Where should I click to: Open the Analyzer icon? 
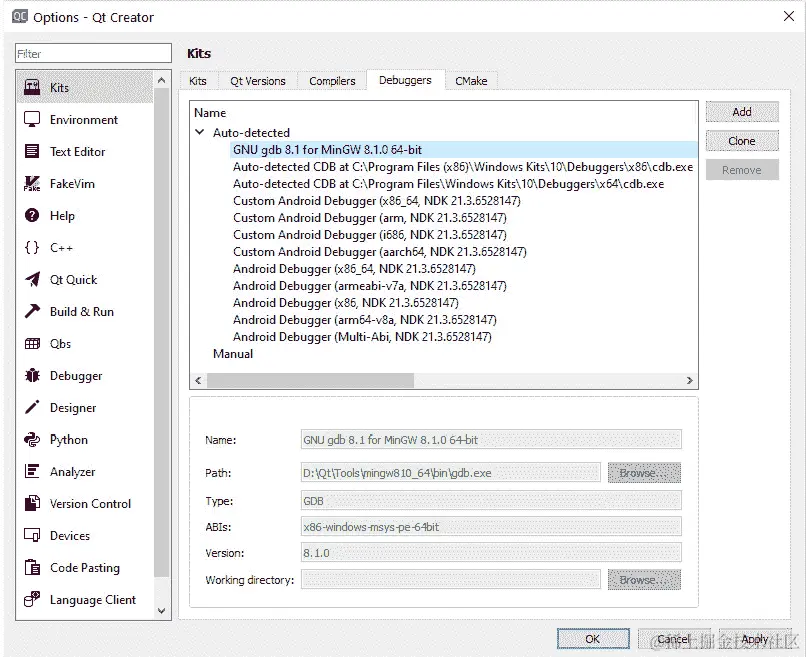pos(32,471)
